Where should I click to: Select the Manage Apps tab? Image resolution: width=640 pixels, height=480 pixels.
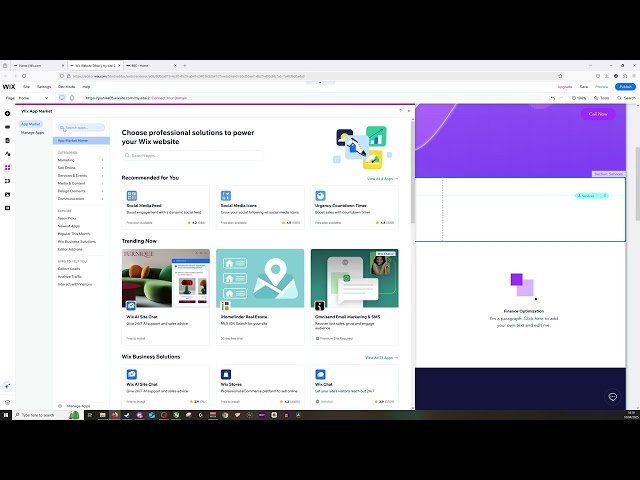click(x=32, y=133)
